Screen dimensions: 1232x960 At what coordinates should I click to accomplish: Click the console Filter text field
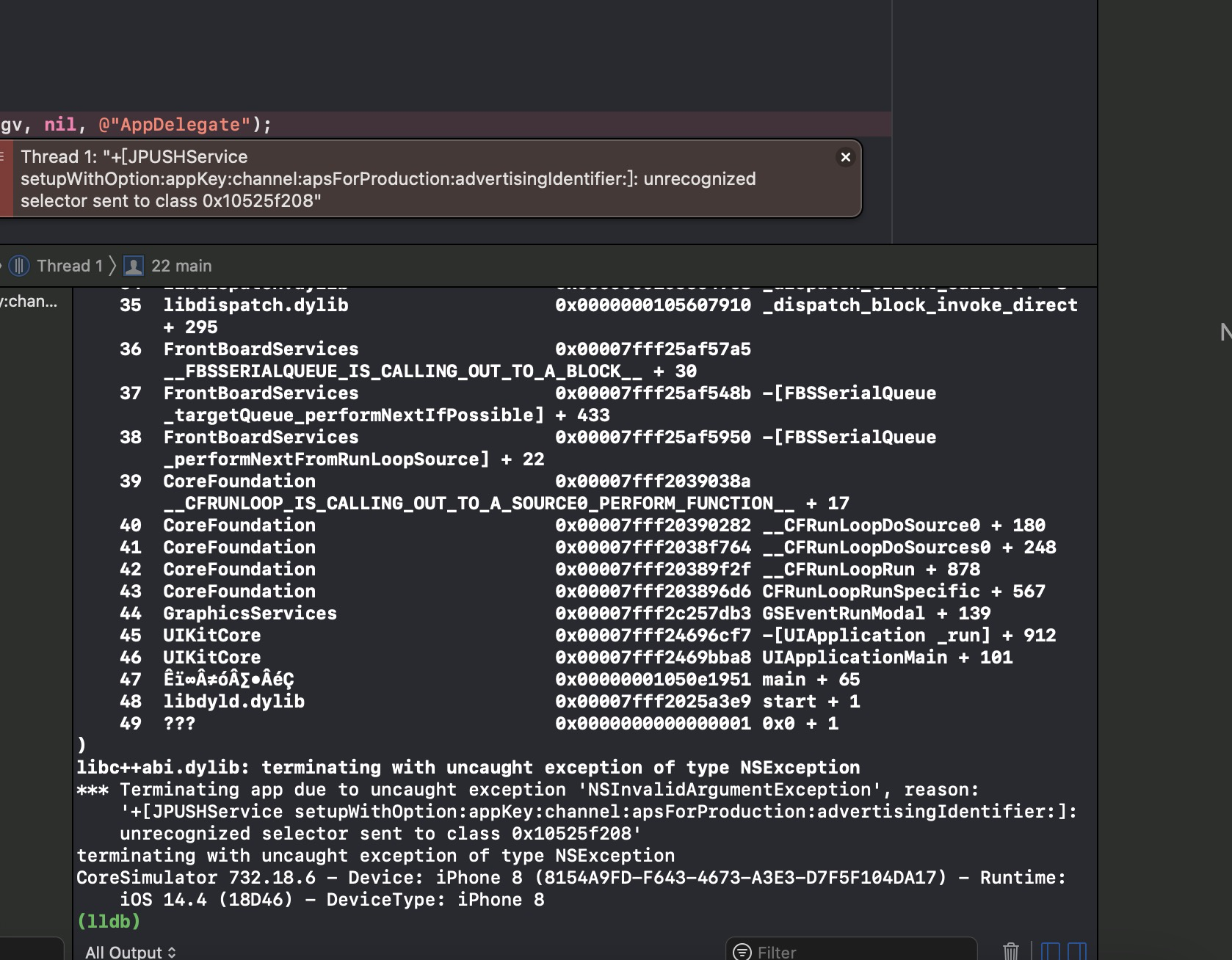tap(859, 952)
